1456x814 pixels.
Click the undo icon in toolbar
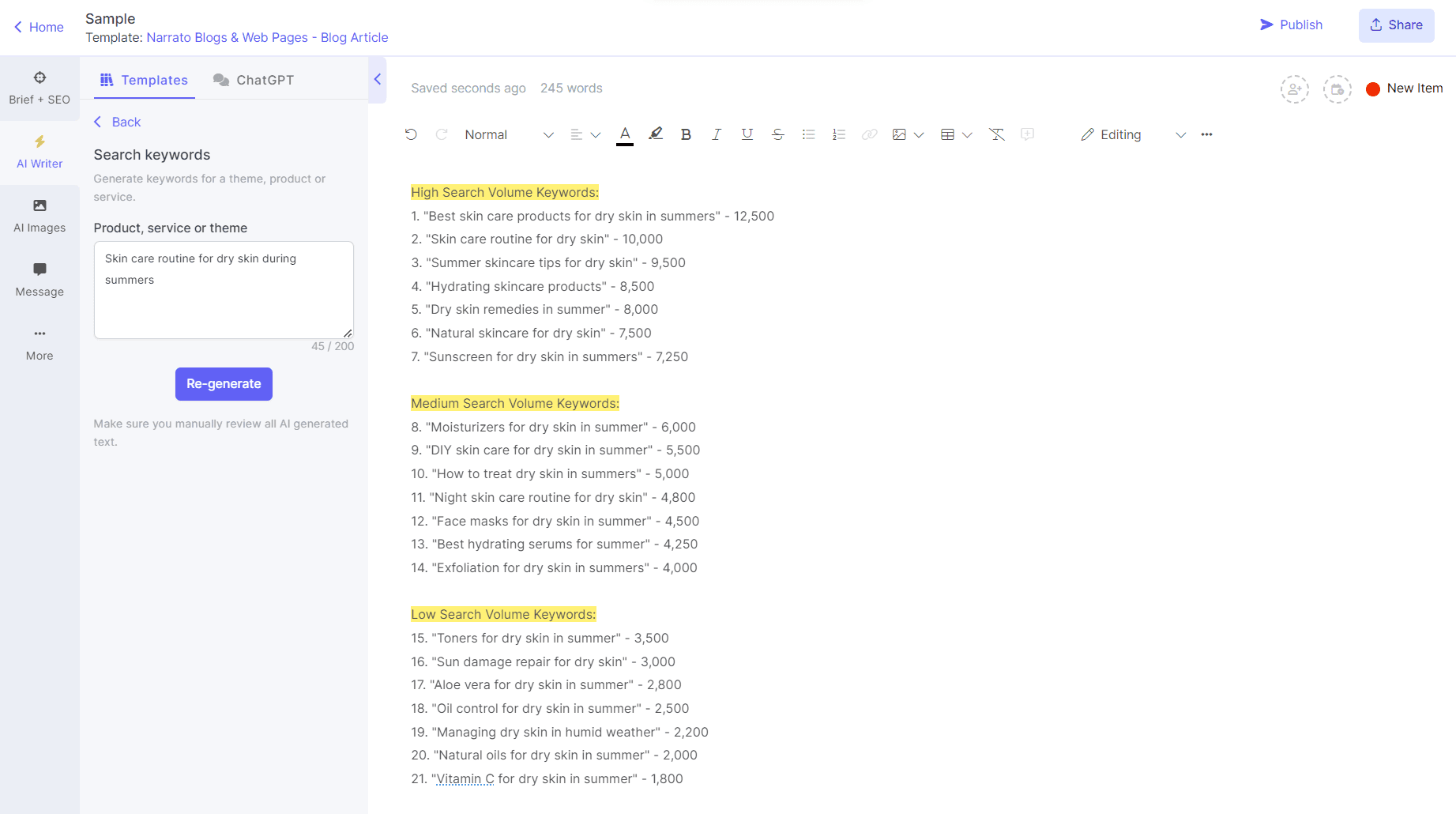point(411,134)
